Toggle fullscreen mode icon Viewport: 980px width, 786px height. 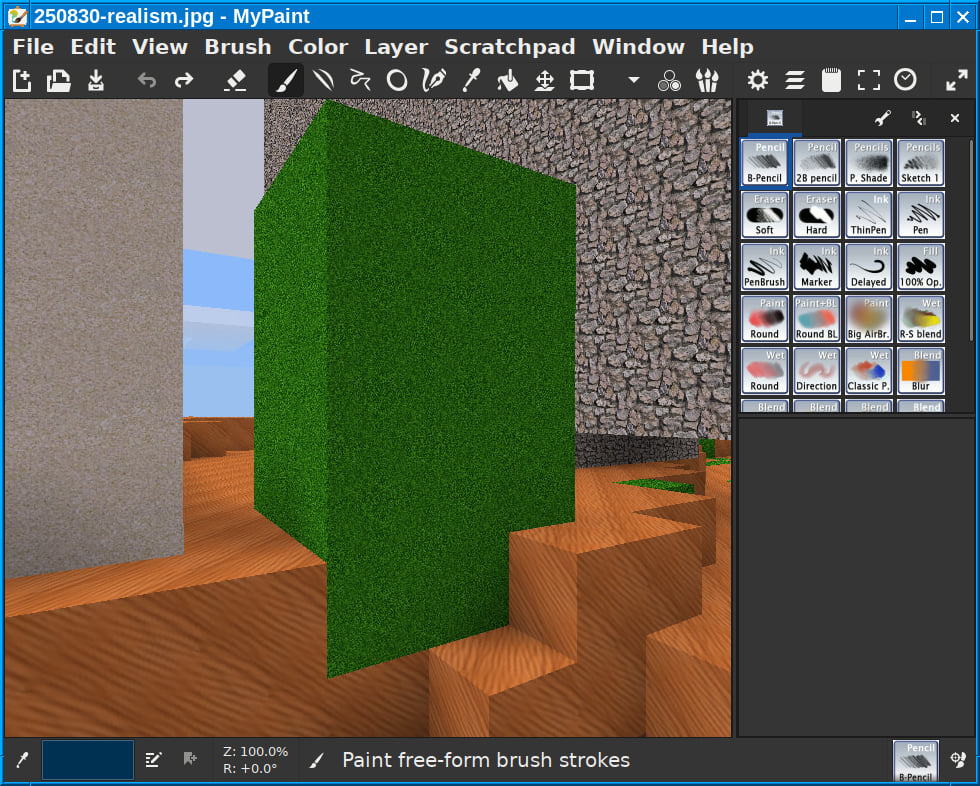(869, 81)
